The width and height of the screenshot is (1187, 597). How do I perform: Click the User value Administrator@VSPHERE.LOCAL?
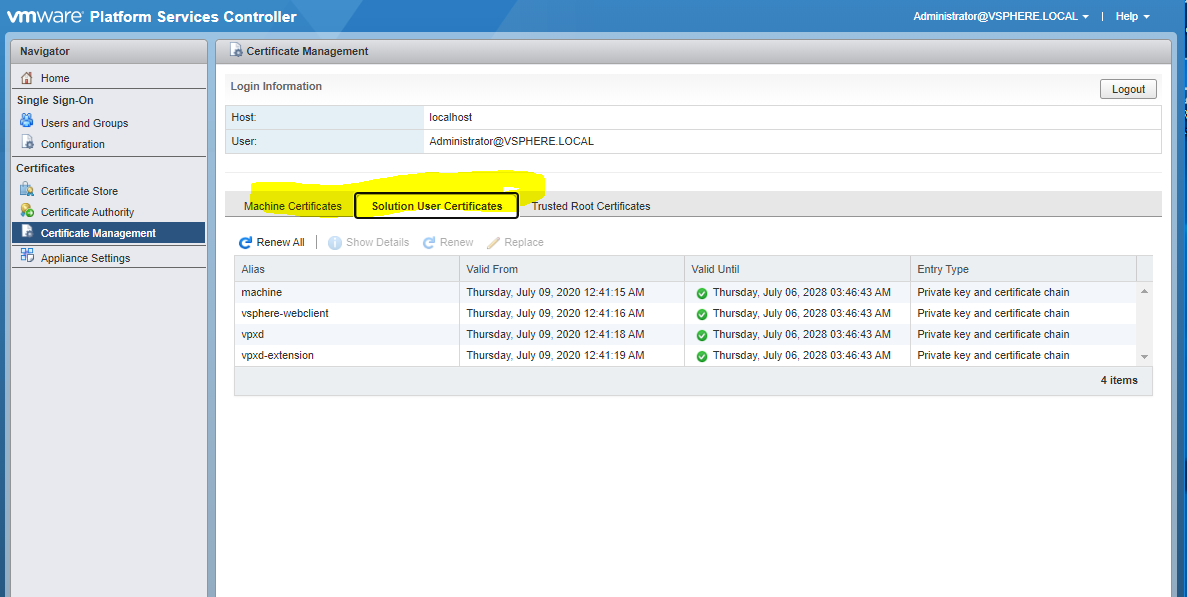click(x=511, y=141)
